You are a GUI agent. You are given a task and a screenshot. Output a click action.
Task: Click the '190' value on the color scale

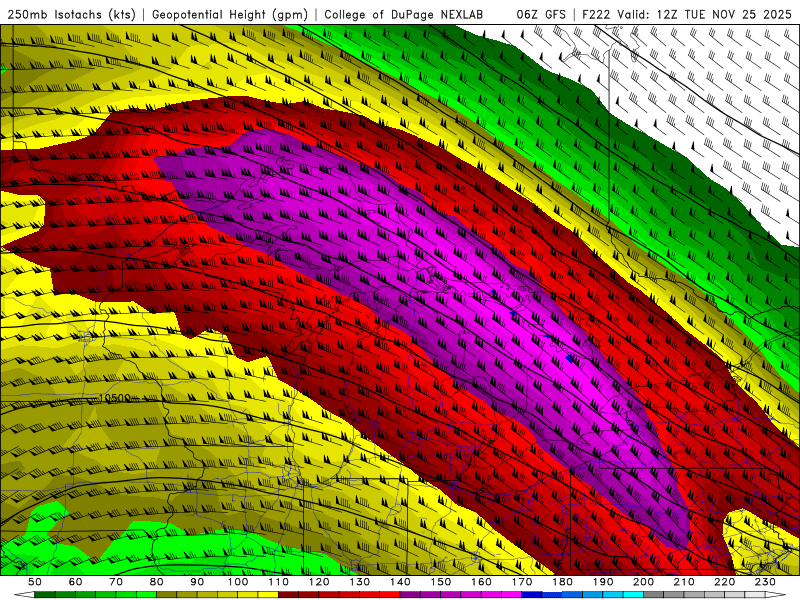point(603,582)
